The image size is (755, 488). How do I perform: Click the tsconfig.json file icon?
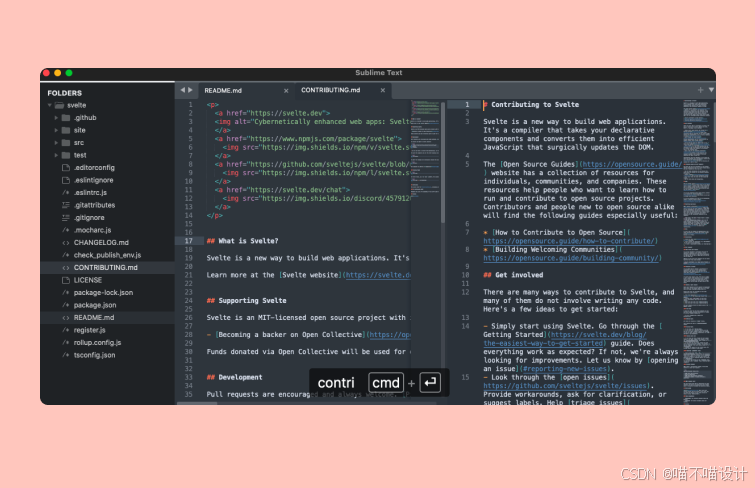[66, 356]
